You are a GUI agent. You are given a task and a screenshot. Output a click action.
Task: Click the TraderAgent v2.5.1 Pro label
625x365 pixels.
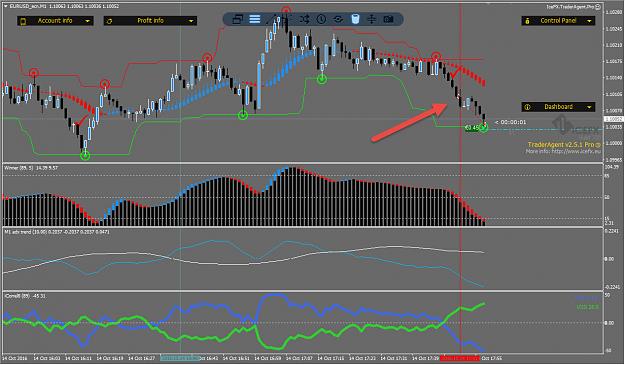tap(560, 145)
